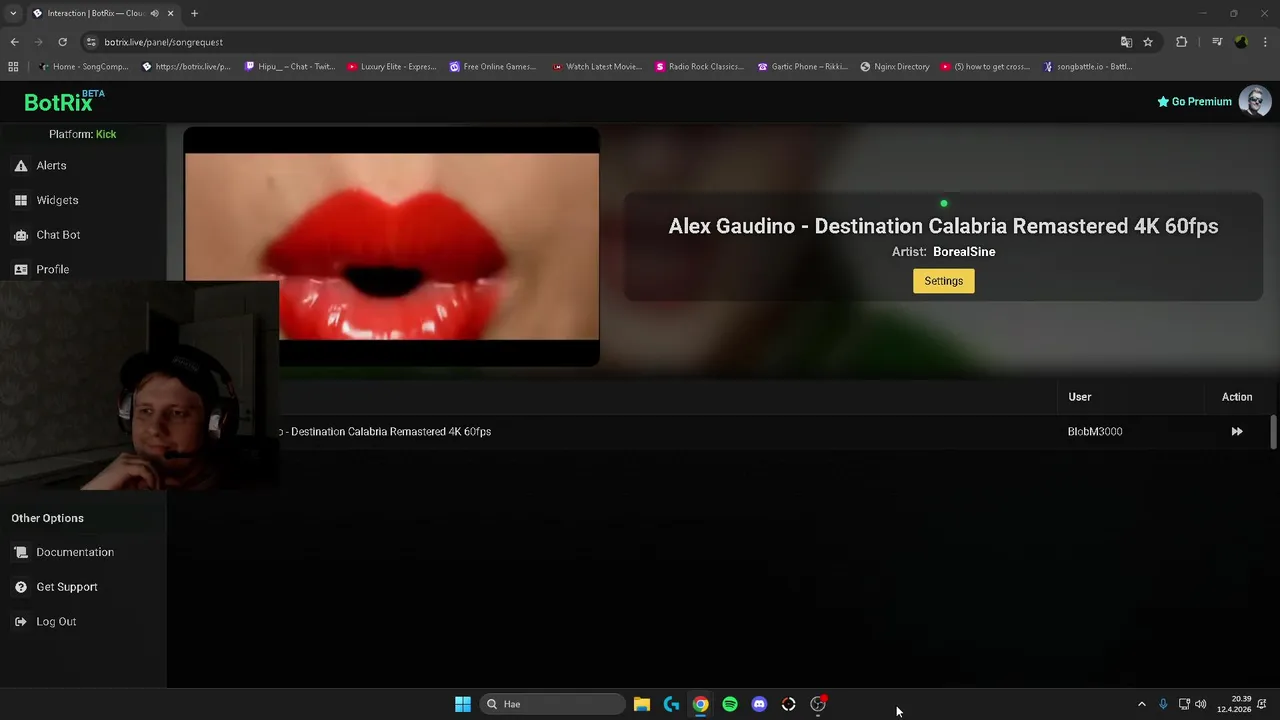Image resolution: width=1280 pixels, height=720 pixels.
Task: Click the BlobM3000 user cell
Action: click(1095, 432)
